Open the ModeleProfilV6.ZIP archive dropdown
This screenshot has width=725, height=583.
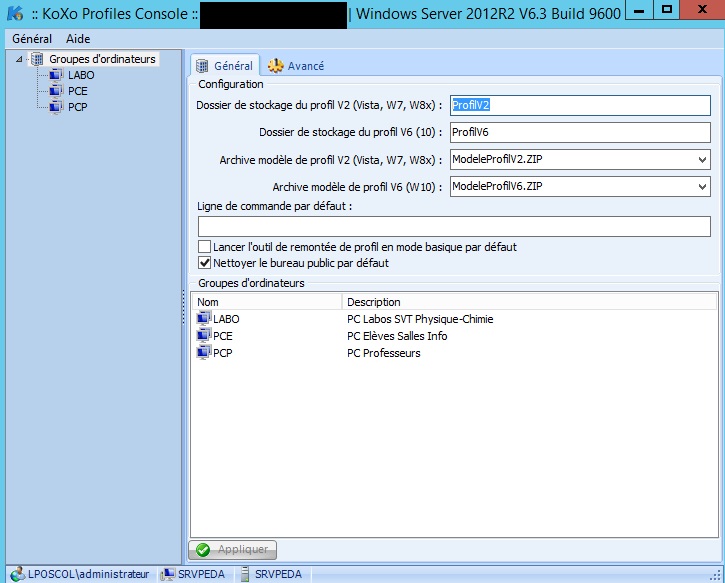point(702,187)
